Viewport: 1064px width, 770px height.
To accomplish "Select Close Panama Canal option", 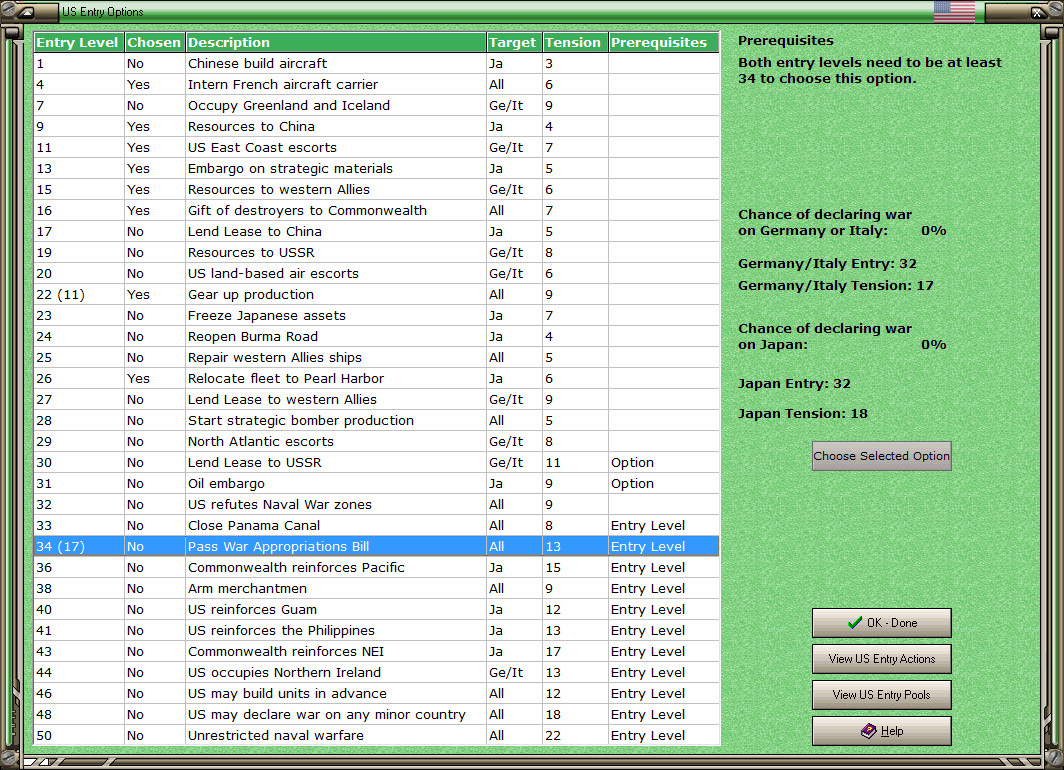I will click(377, 526).
